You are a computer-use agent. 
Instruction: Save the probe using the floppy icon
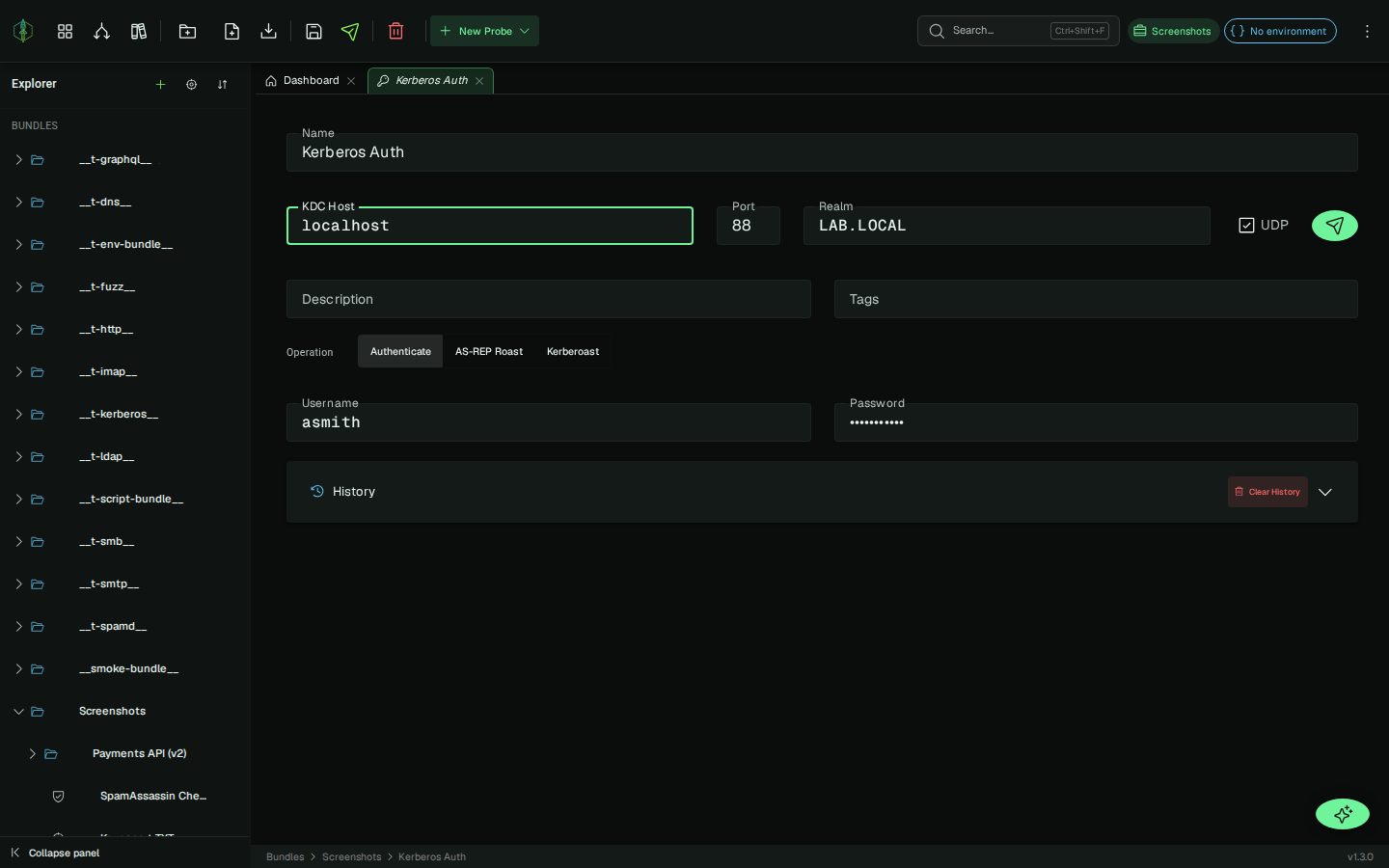pyautogui.click(x=313, y=31)
